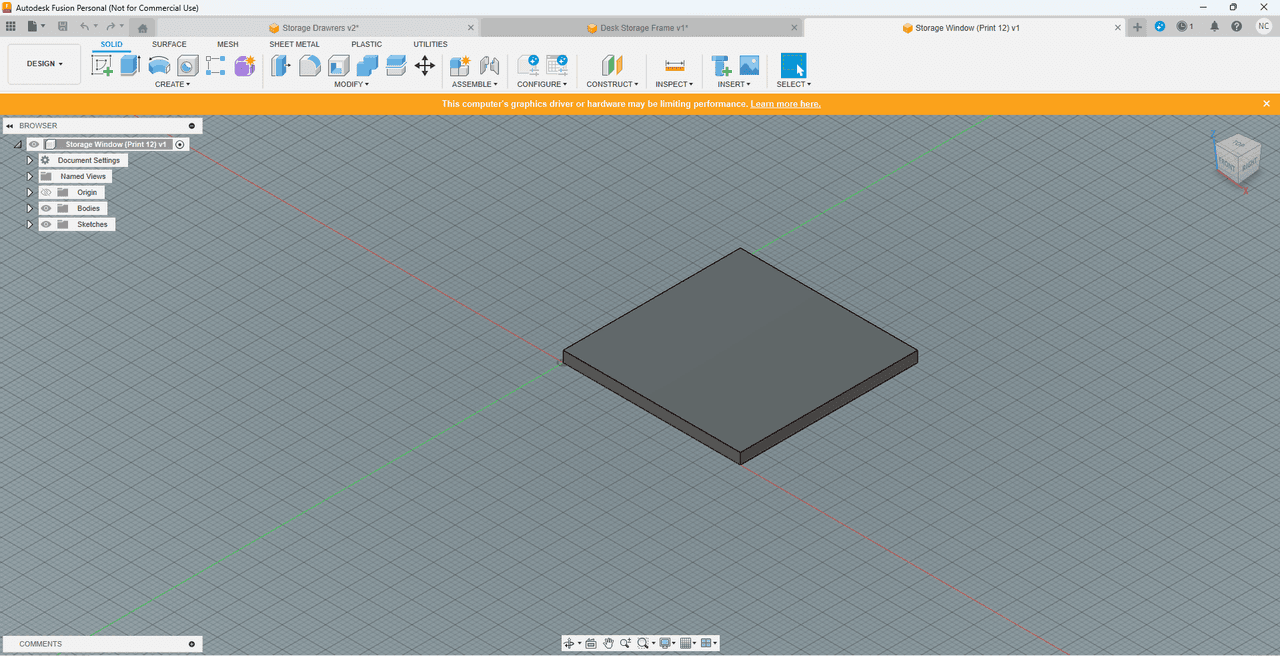Screen dimensions: 1280x656
Task: Click the Measure tool in Inspect
Action: tap(675, 66)
